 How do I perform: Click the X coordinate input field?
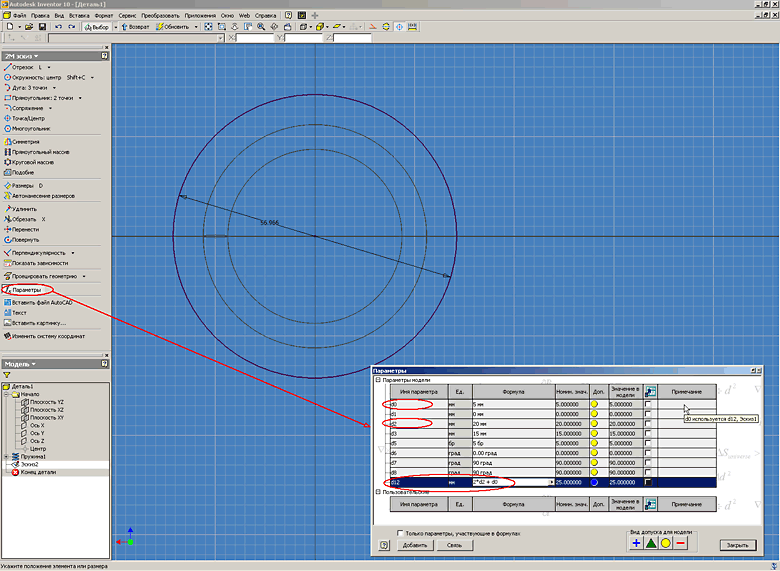255,38
